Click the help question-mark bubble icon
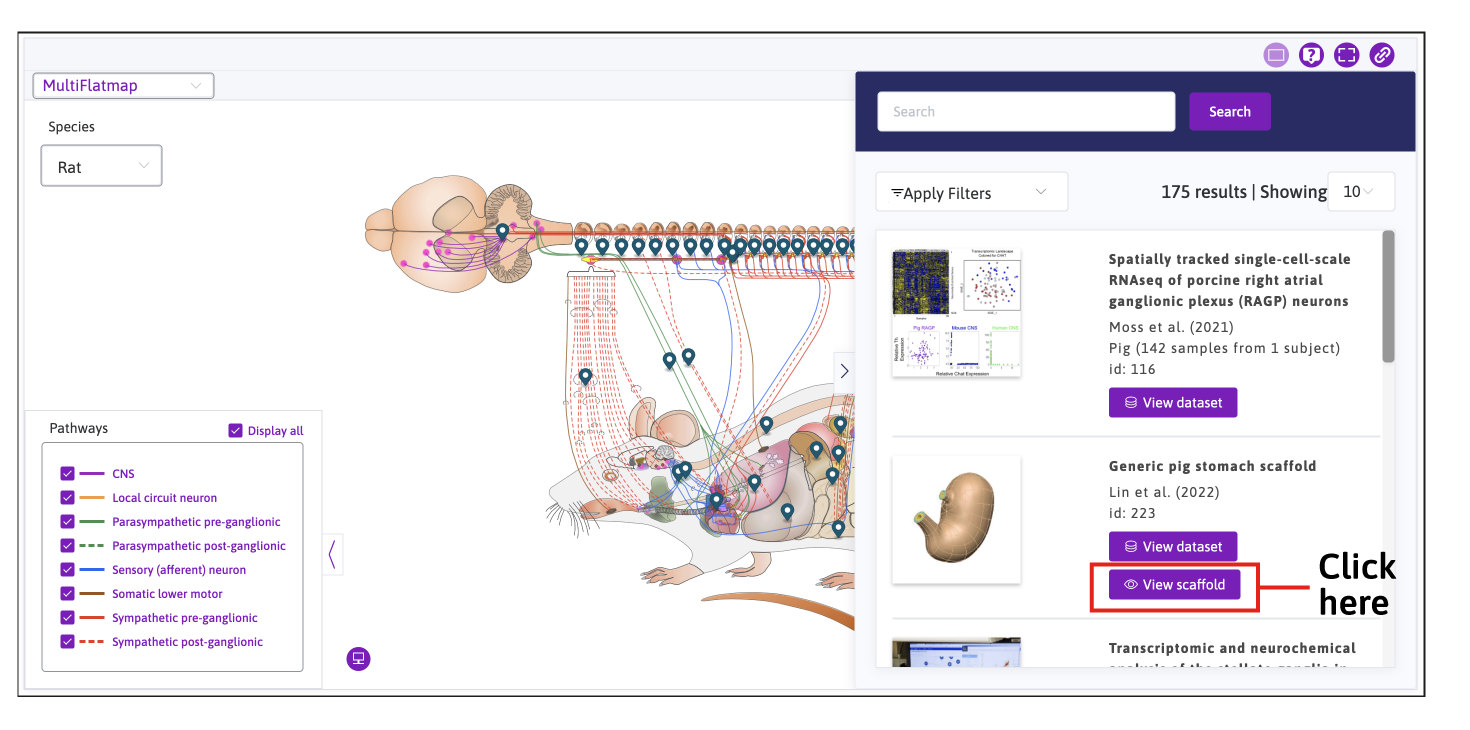Viewport: 1470px width, 730px height. [1311, 55]
